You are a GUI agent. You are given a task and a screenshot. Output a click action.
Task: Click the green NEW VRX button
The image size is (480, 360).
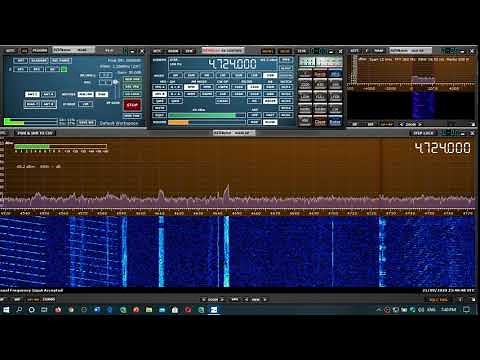pos(132,79)
